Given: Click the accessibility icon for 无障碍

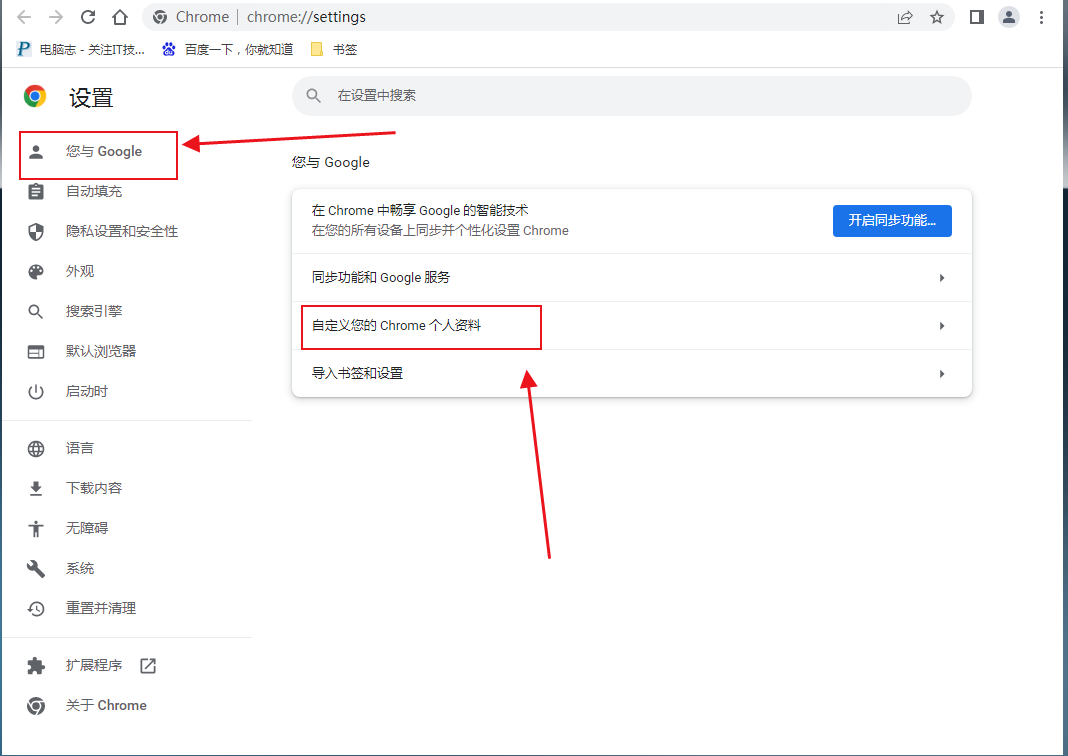Looking at the screenshot, I should [36, 529].
